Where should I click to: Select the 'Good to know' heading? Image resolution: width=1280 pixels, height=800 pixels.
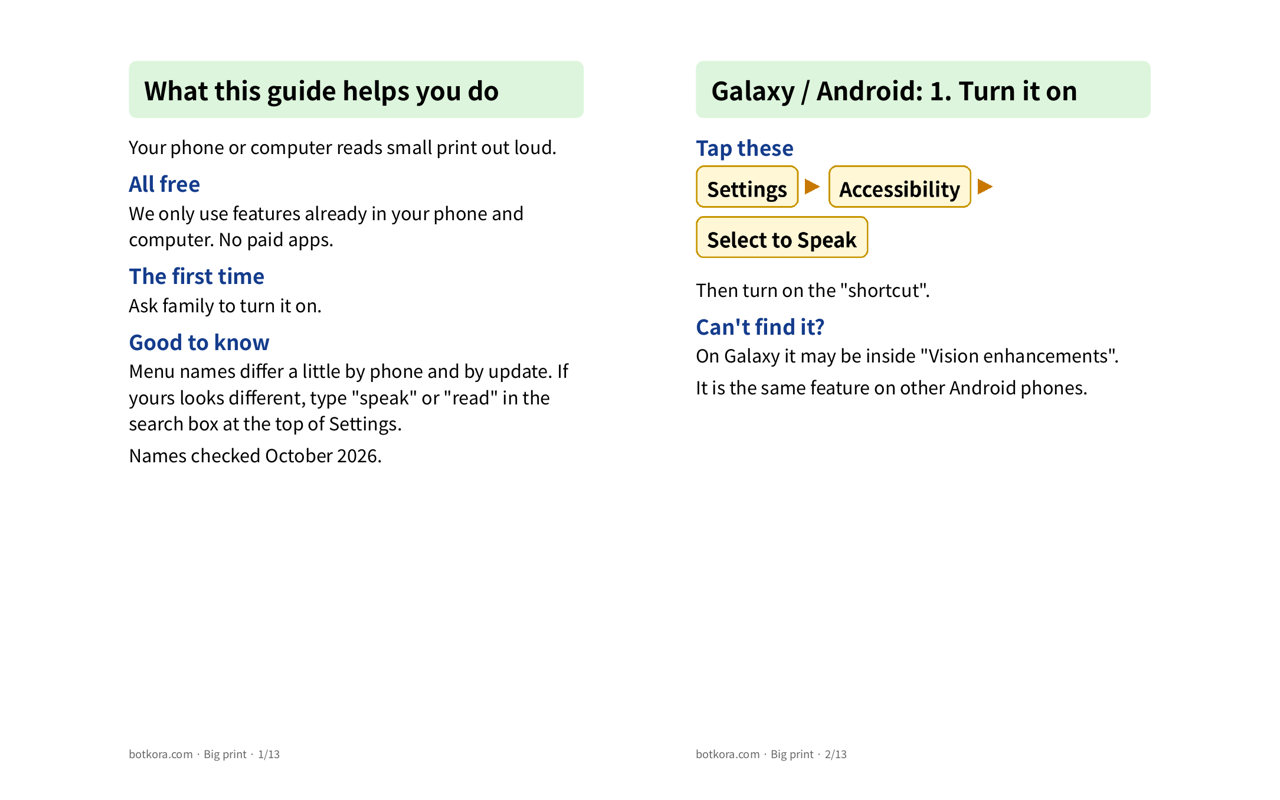pos(199,342)
